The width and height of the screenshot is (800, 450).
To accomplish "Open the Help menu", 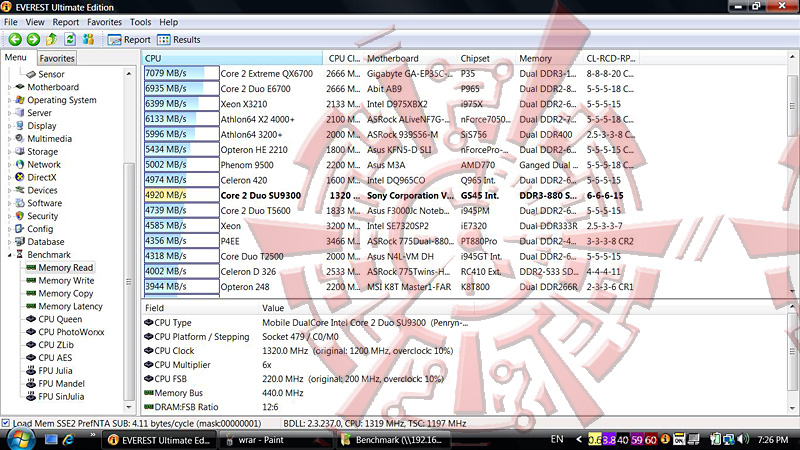I will click(168, 22).
